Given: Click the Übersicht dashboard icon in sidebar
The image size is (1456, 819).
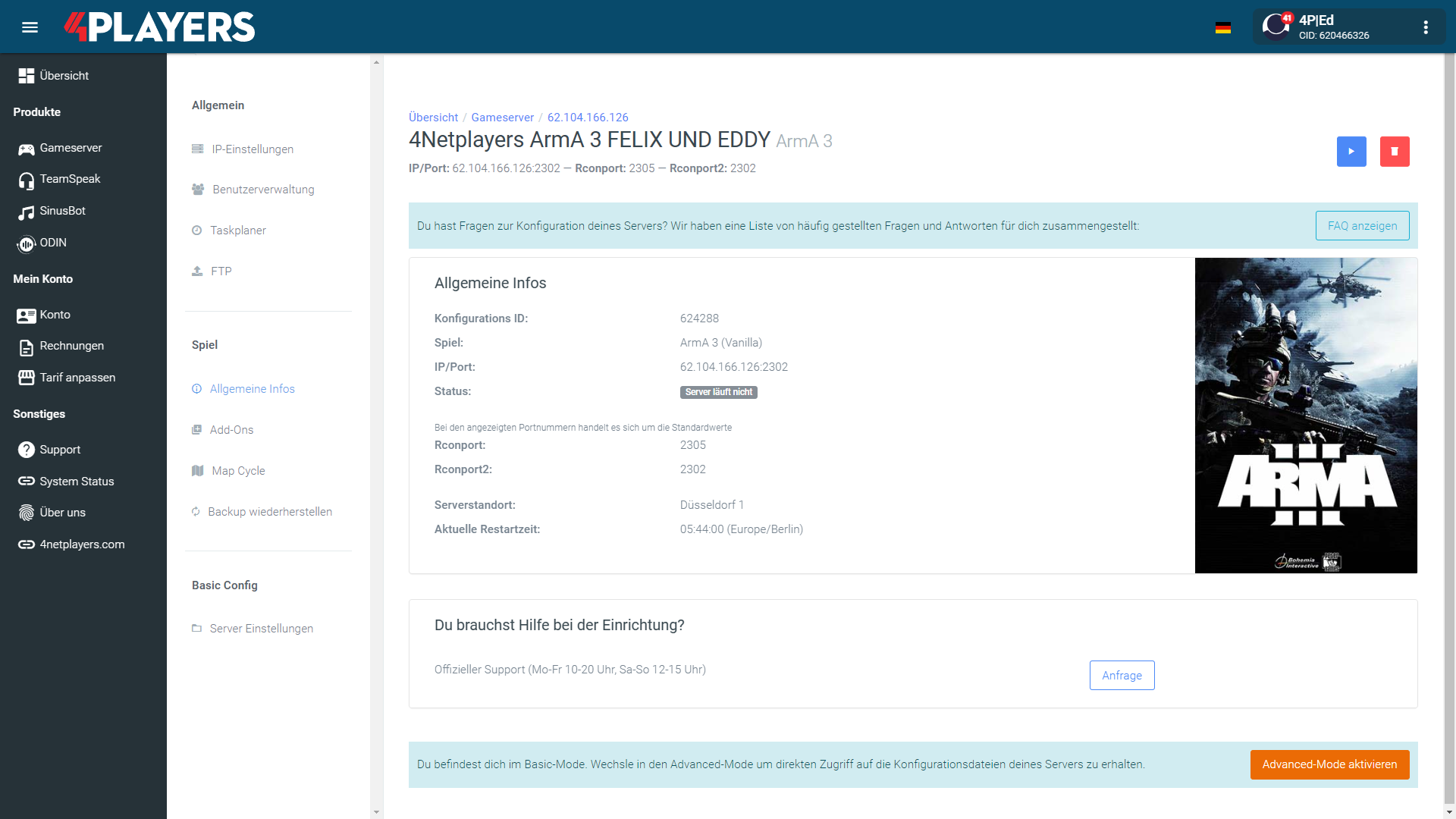Looking at the screenshot, I should coord(27,76).
